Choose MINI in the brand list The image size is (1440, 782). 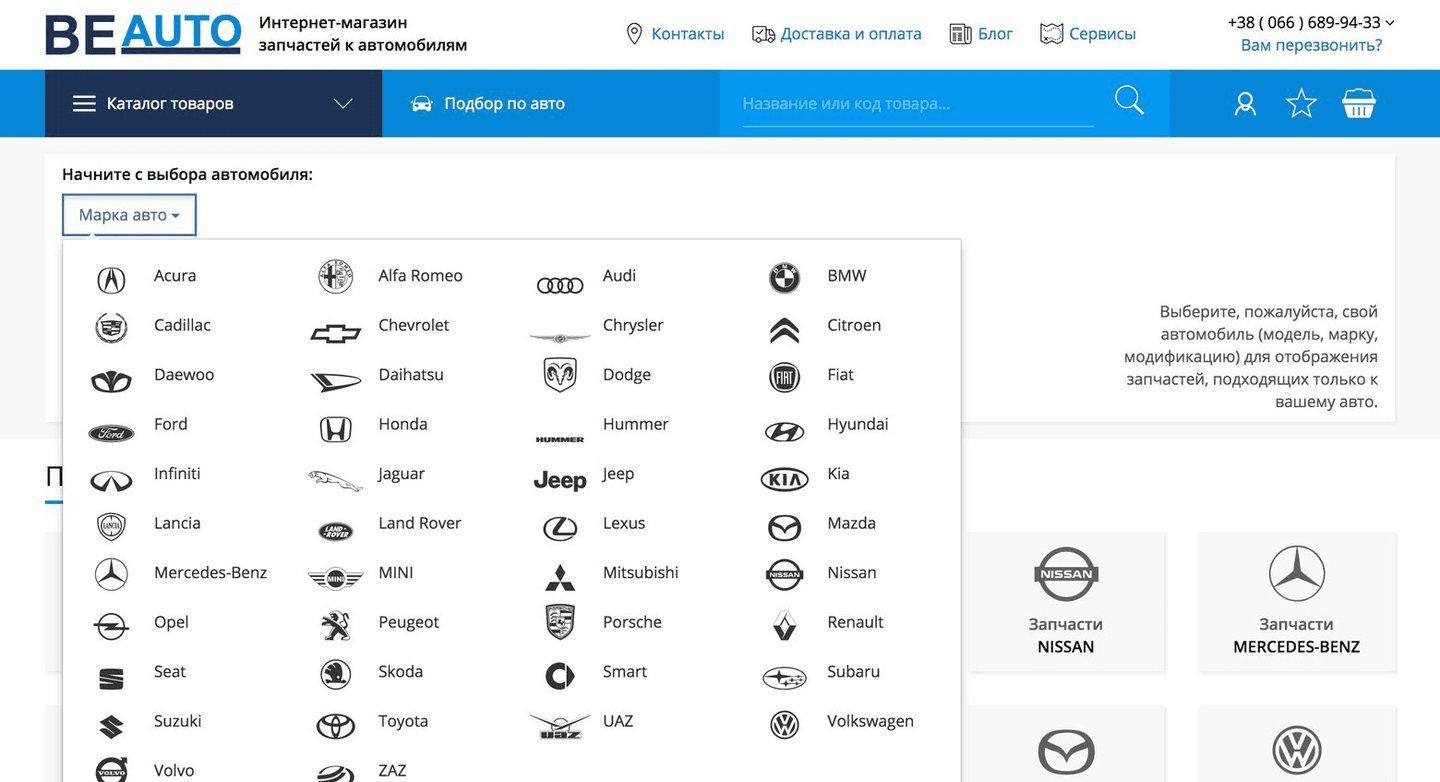[x=396, y=573]
